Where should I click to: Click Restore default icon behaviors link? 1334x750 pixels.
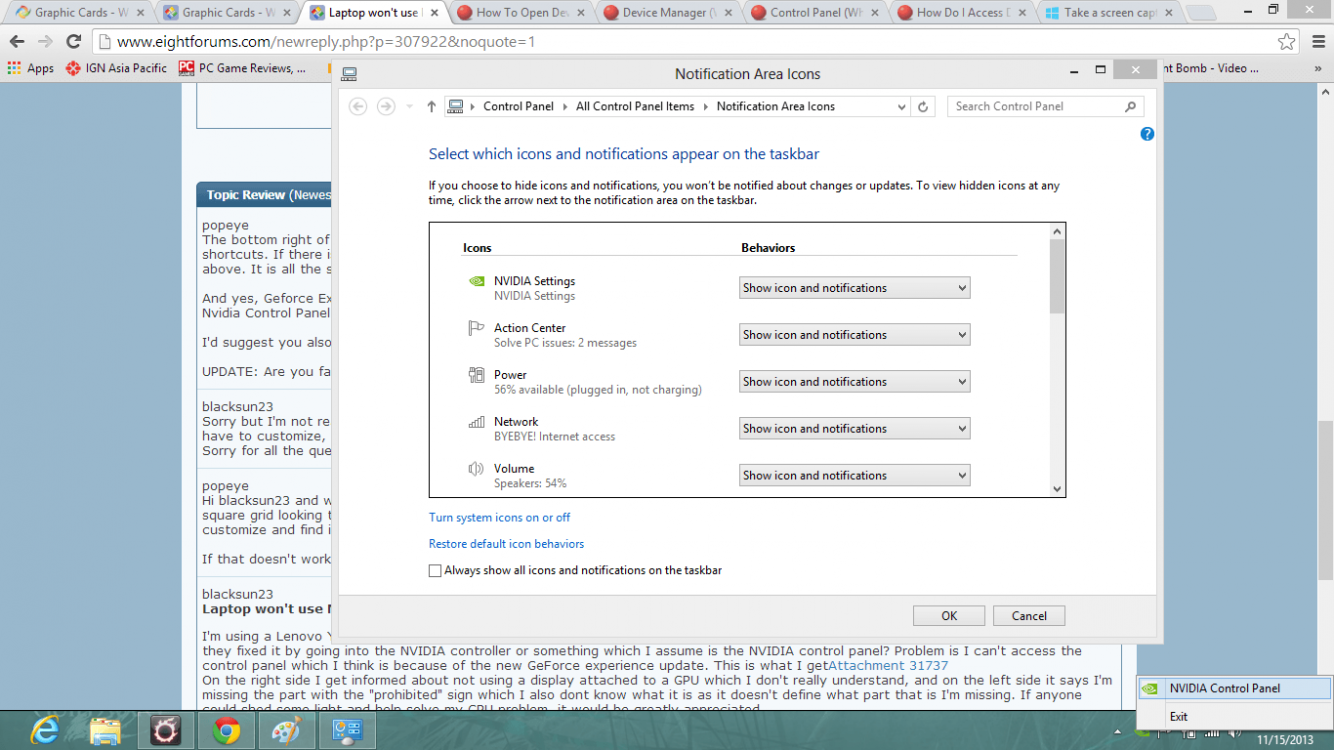[506, 544]
